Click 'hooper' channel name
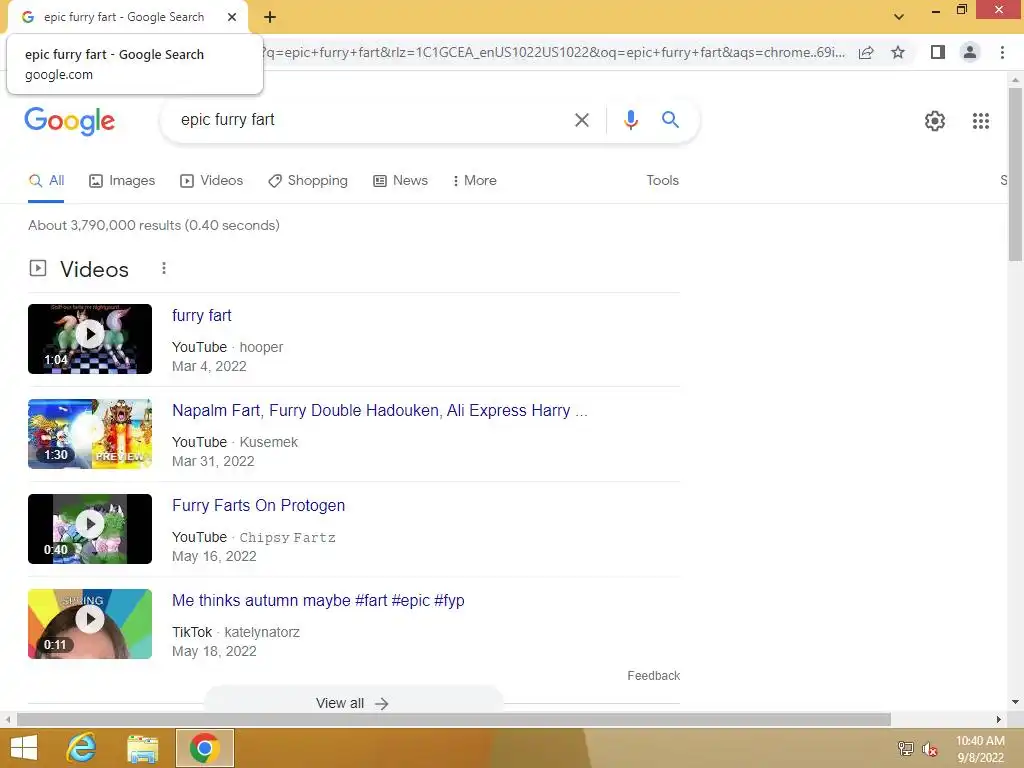 pyautogui.click(x=261, y=347)
